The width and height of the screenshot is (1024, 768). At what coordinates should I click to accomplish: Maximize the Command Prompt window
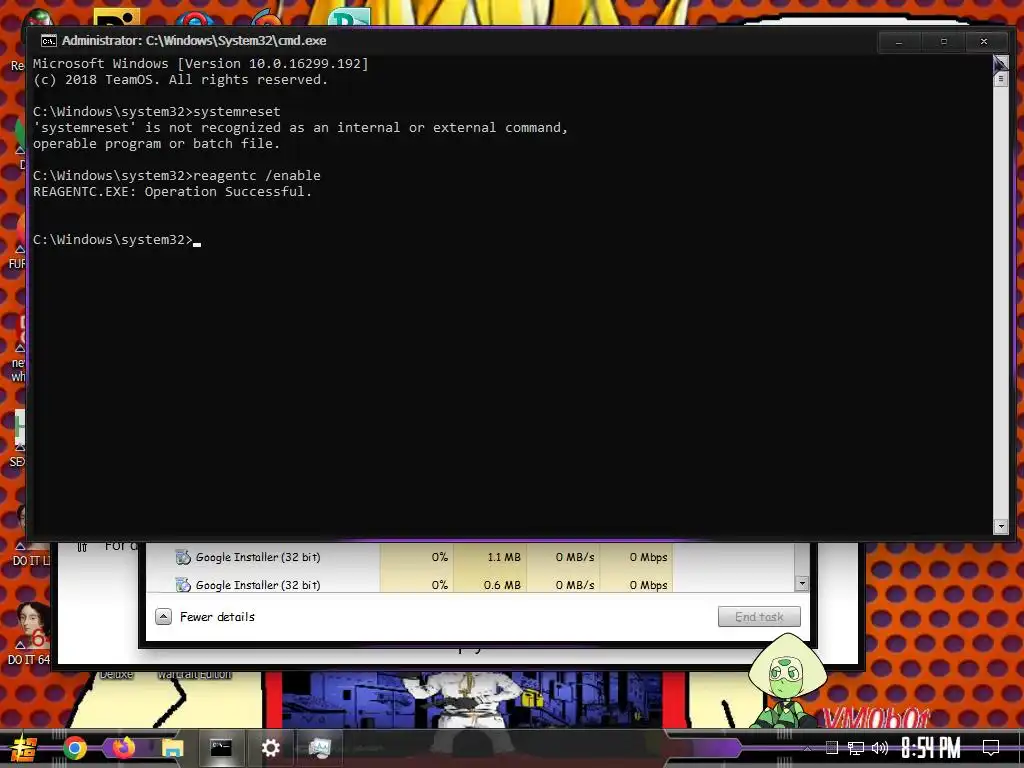coord(943,41)
